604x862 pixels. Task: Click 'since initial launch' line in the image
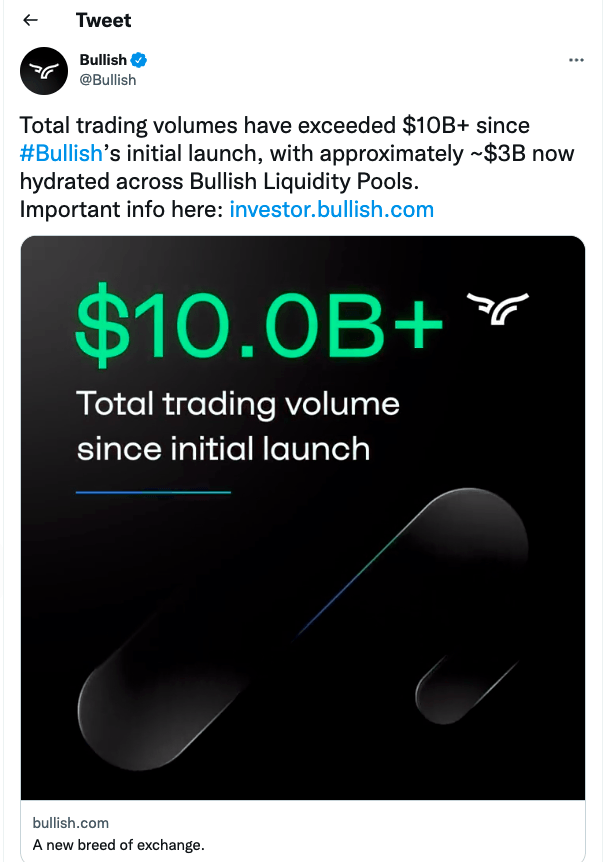pos(223,448)
